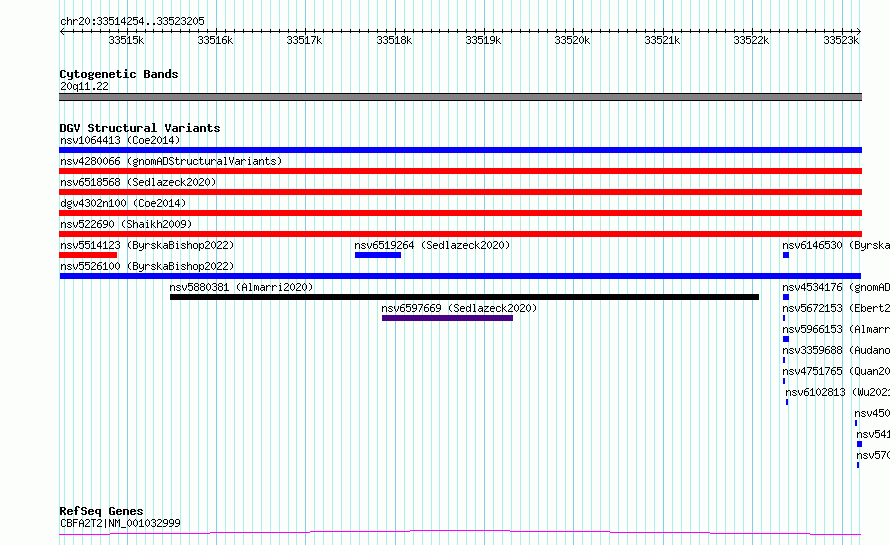Click the 33515k ruler tick label
This screenshot has width=890, height=545.
click(126, 40)
